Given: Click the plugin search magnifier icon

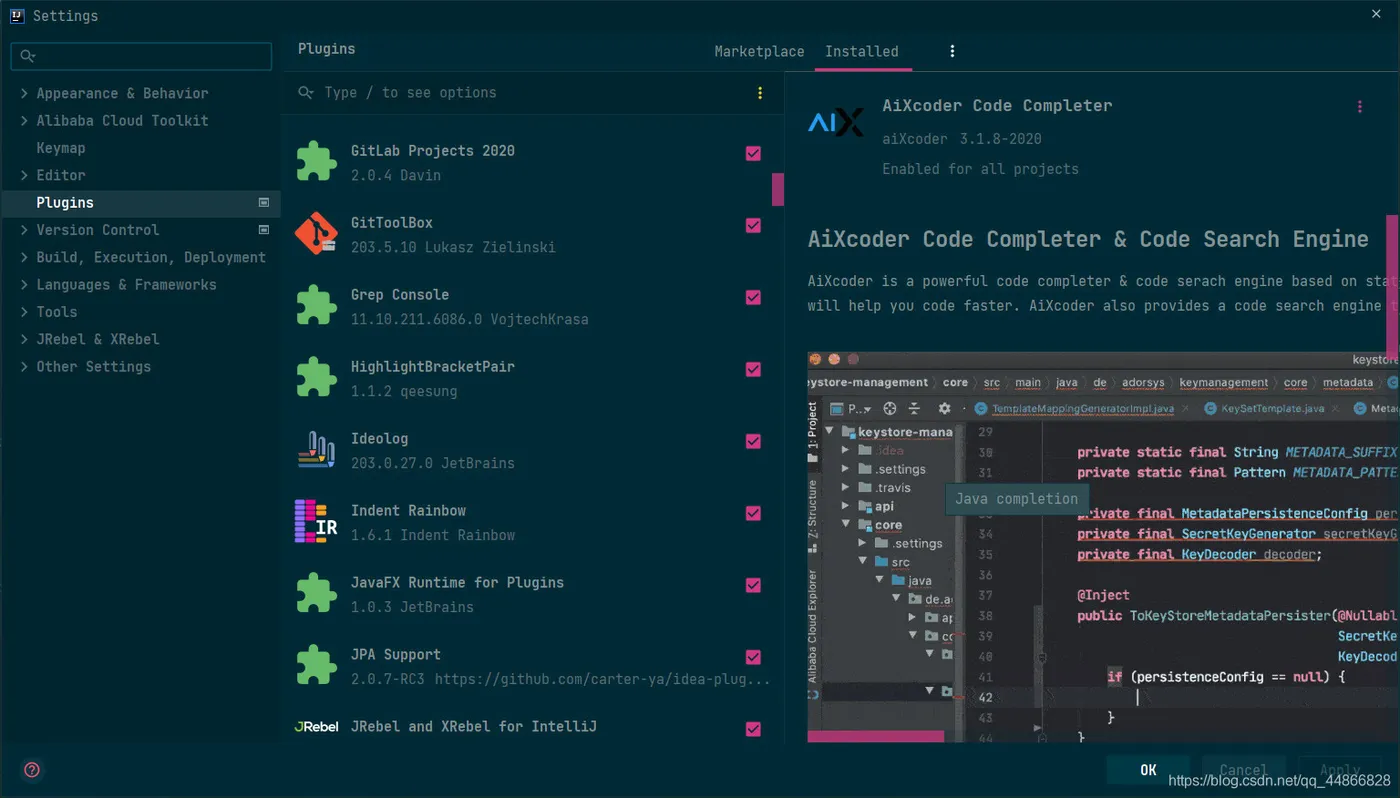Looking at the screenshot, I should tap(306, 93).
